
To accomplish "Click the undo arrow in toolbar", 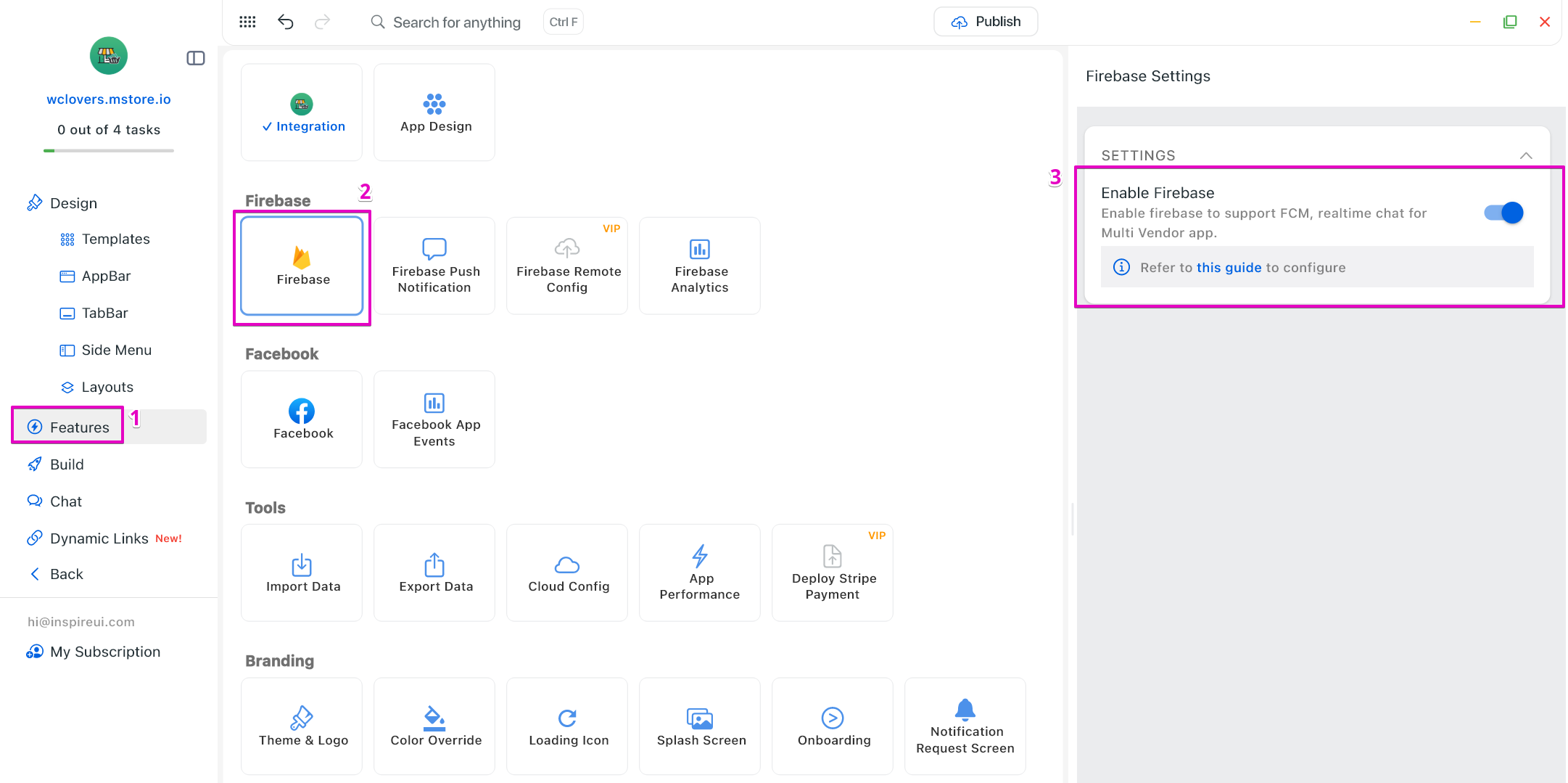I will tap(286, 22).
